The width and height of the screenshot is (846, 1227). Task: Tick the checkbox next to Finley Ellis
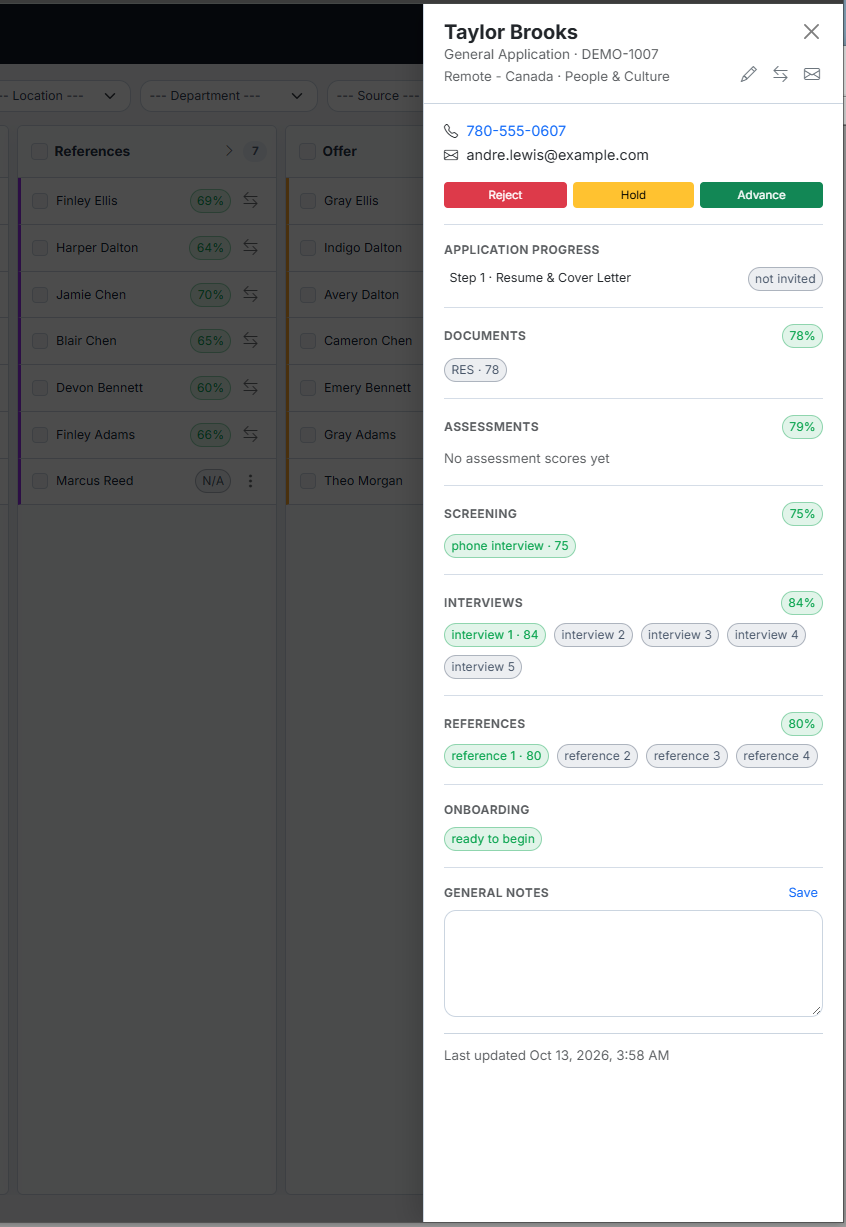click(40, 201)
